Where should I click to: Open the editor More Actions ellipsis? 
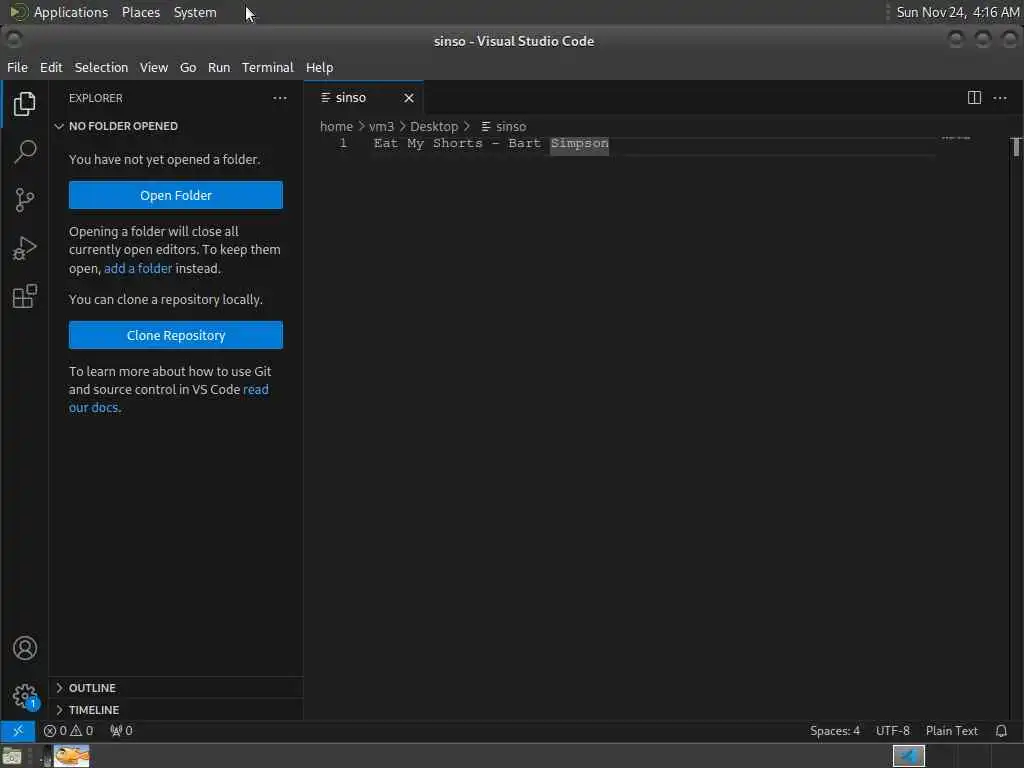[x=1000, y=98]
